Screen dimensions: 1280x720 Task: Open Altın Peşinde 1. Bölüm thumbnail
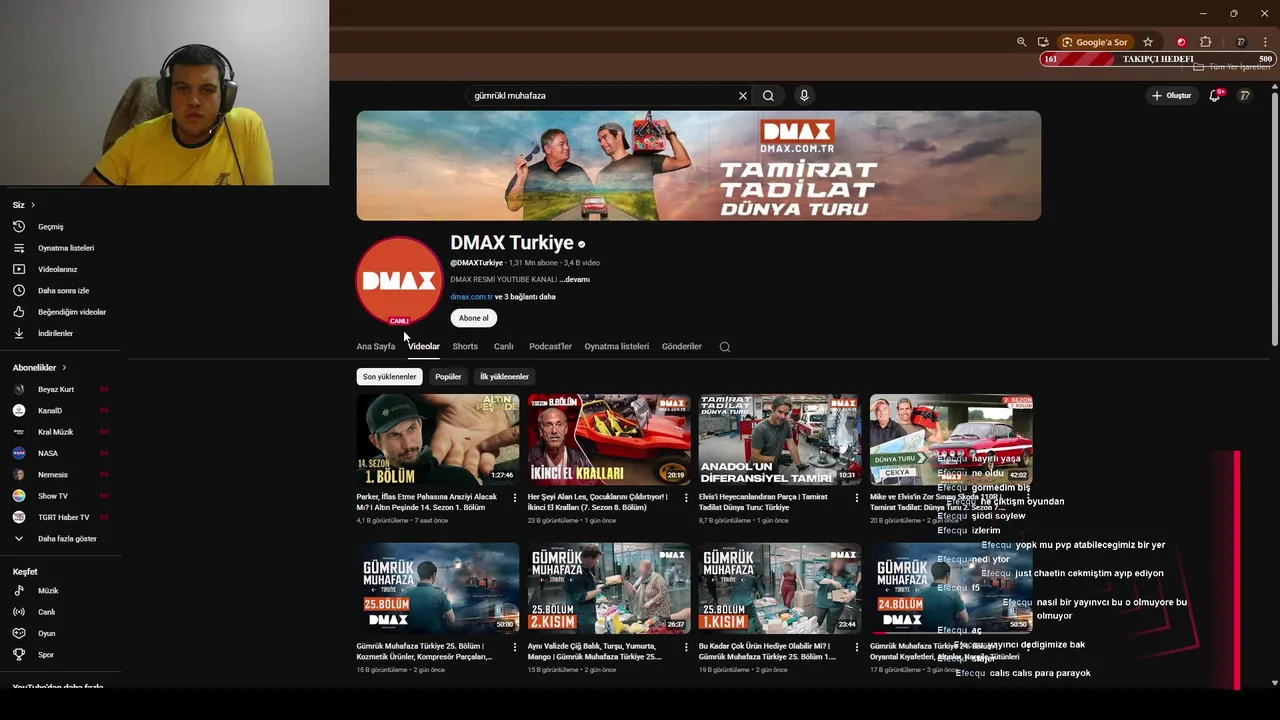click(x=438, y=440)
